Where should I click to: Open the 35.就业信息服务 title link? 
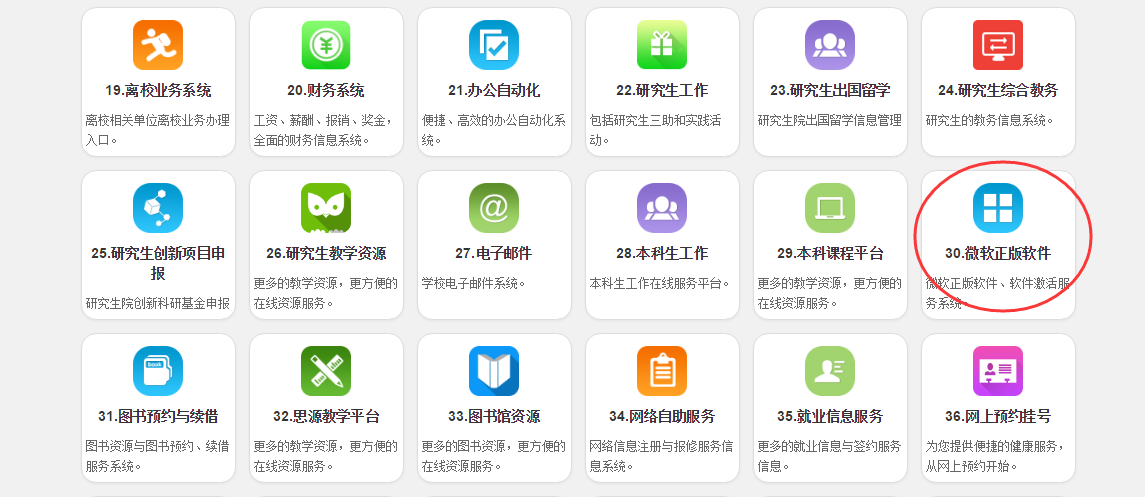point(830,416)
